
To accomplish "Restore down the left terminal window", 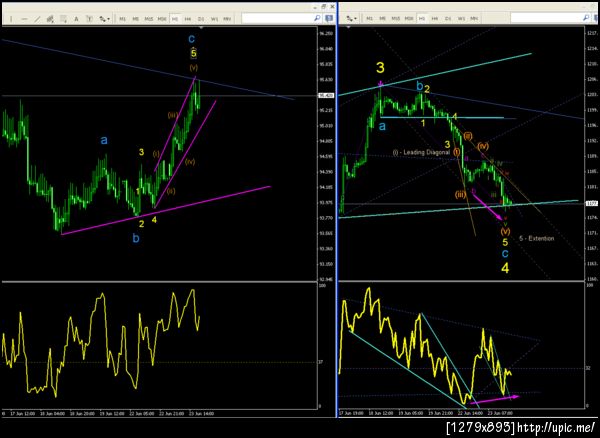I will point(324,6).
